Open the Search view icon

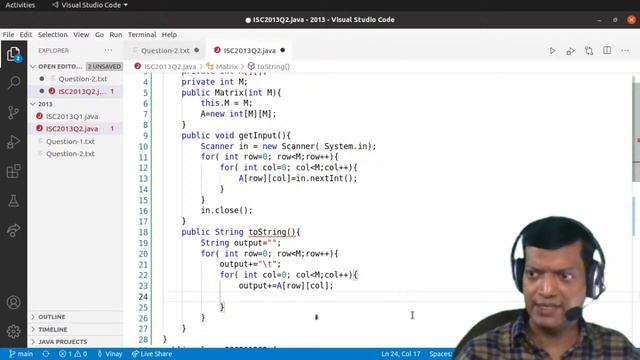(x=13, y=83)
